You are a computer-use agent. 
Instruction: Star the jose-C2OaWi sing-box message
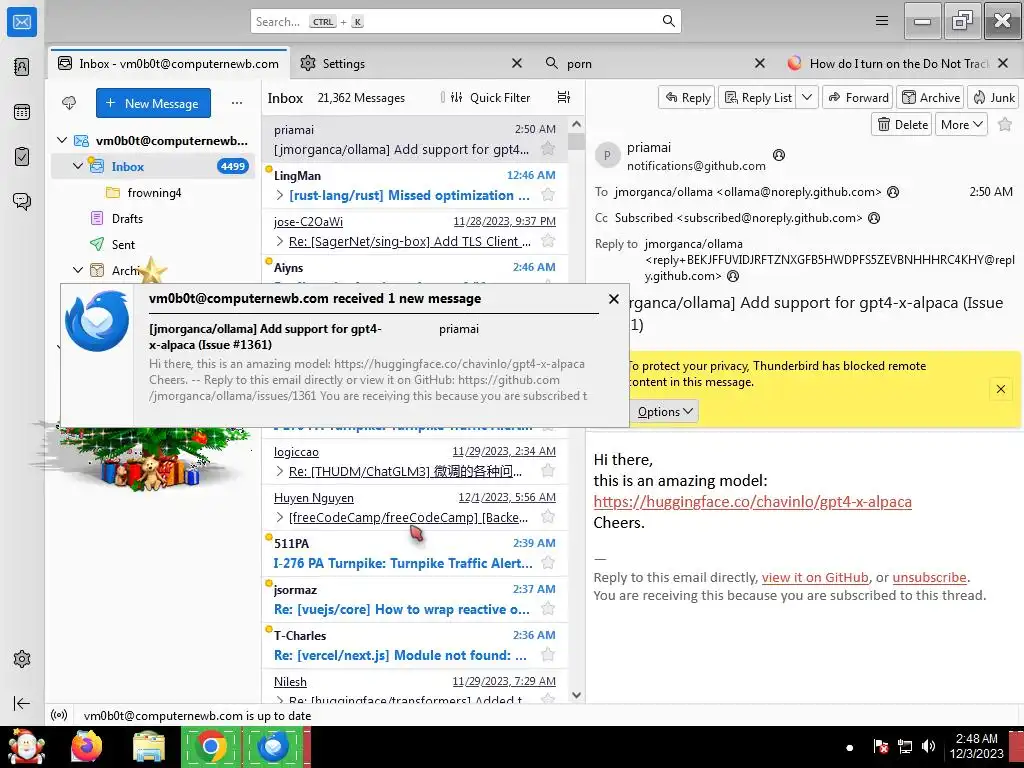[x=548, y=241]
